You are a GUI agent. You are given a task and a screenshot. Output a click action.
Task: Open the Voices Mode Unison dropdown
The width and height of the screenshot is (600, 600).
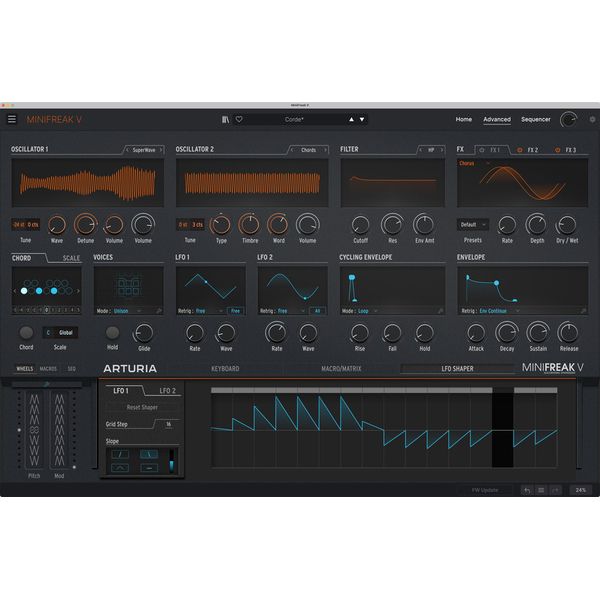point(127,311)
